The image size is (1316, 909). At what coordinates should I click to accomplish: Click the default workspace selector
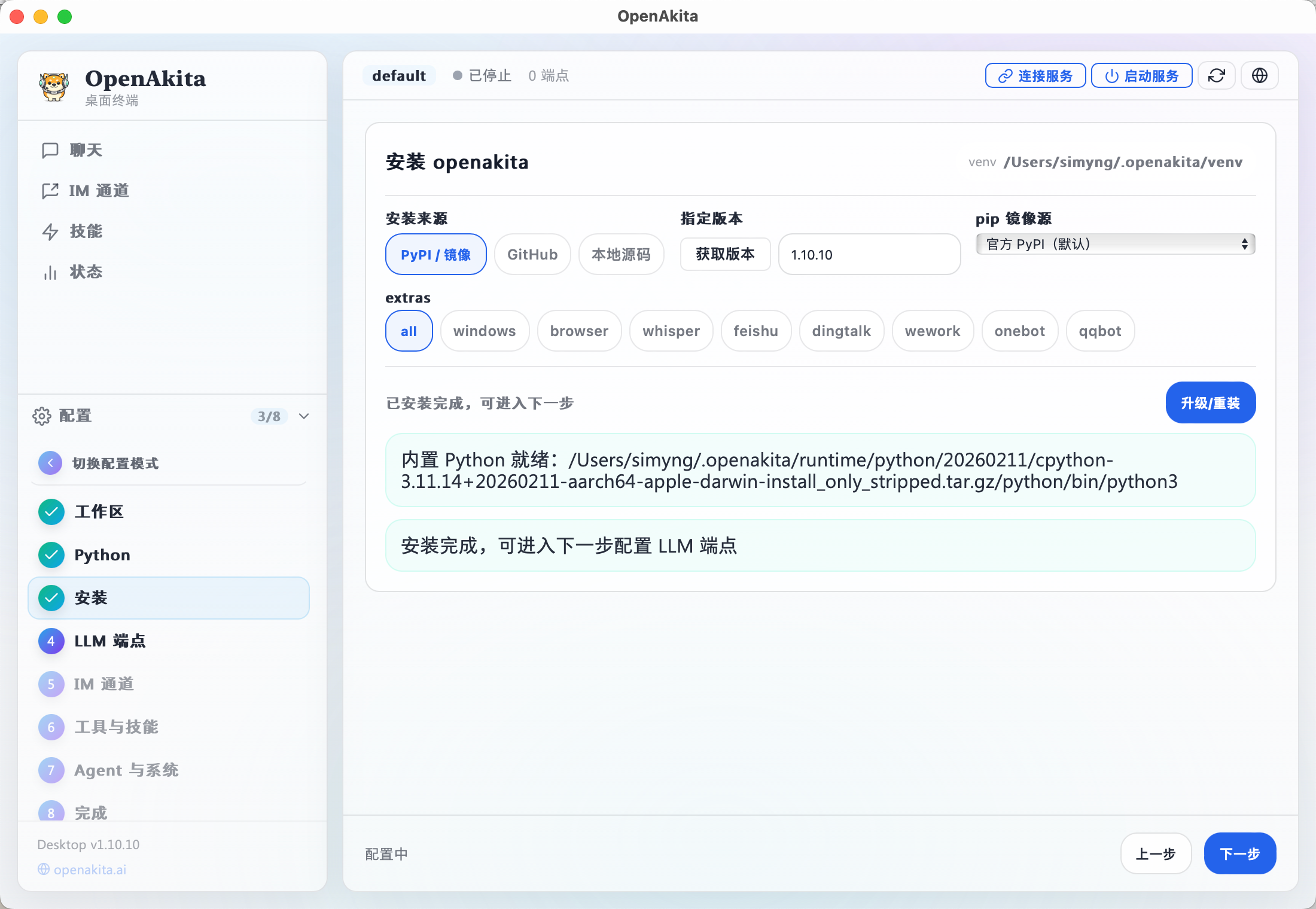point(399,76)
